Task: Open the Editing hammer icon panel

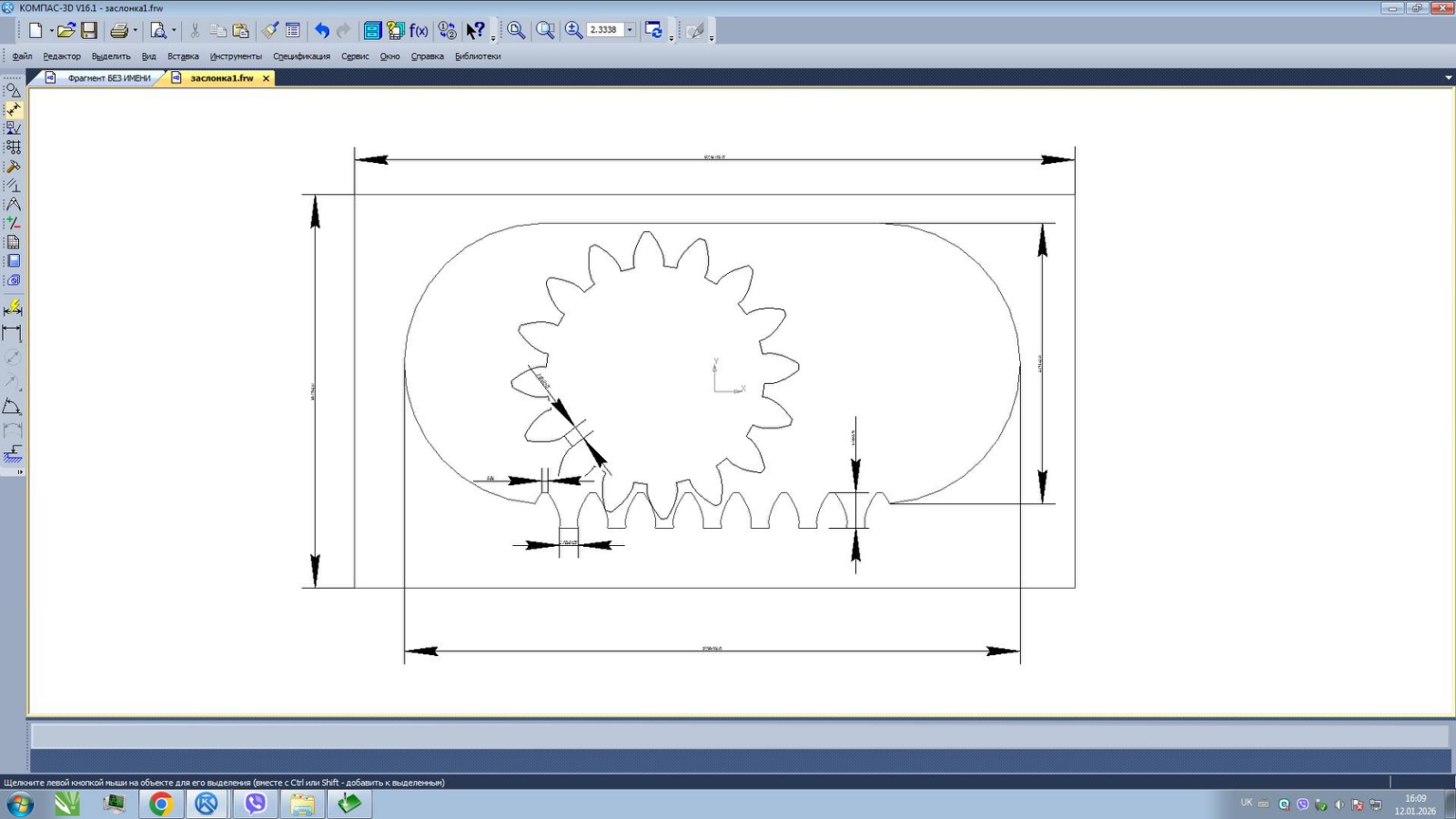Action: point(14,167)
